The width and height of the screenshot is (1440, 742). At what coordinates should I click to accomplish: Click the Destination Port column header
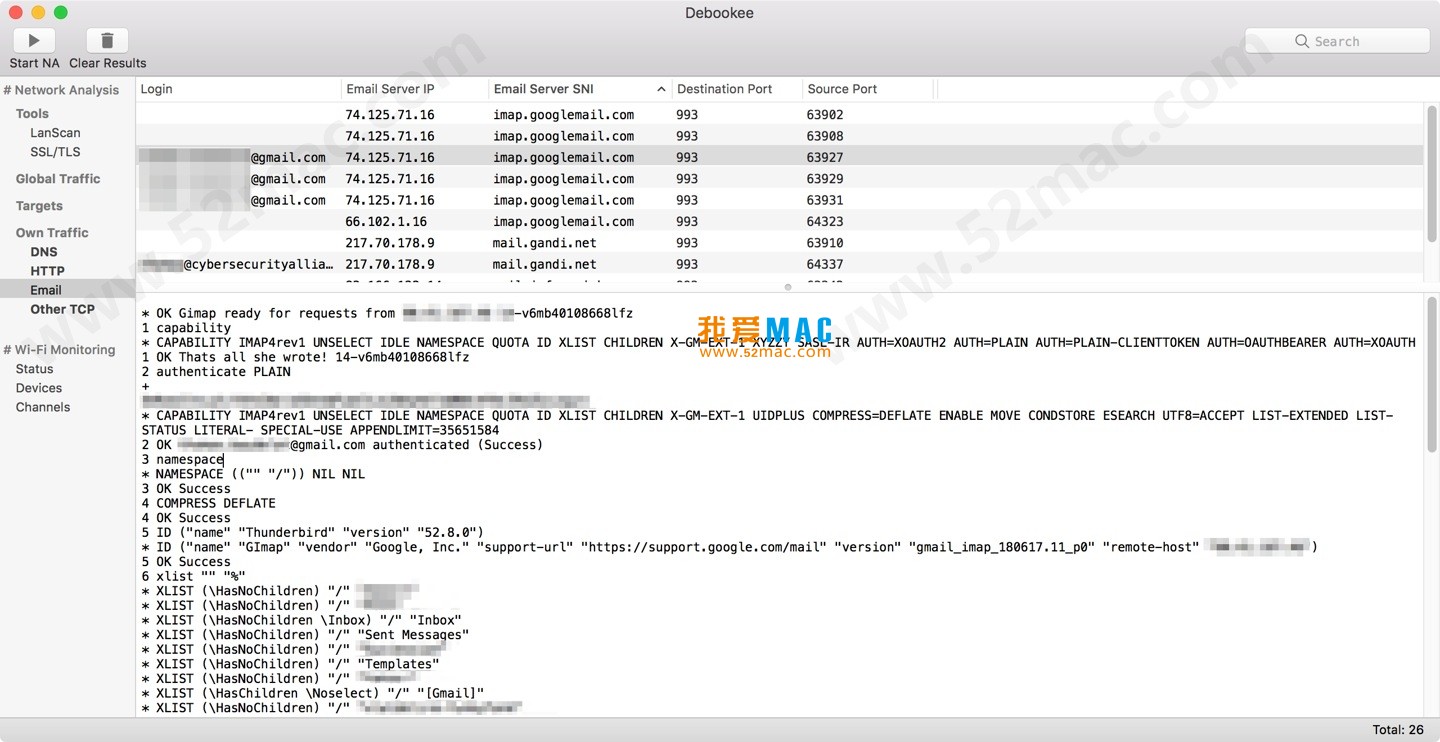[725, 89]
